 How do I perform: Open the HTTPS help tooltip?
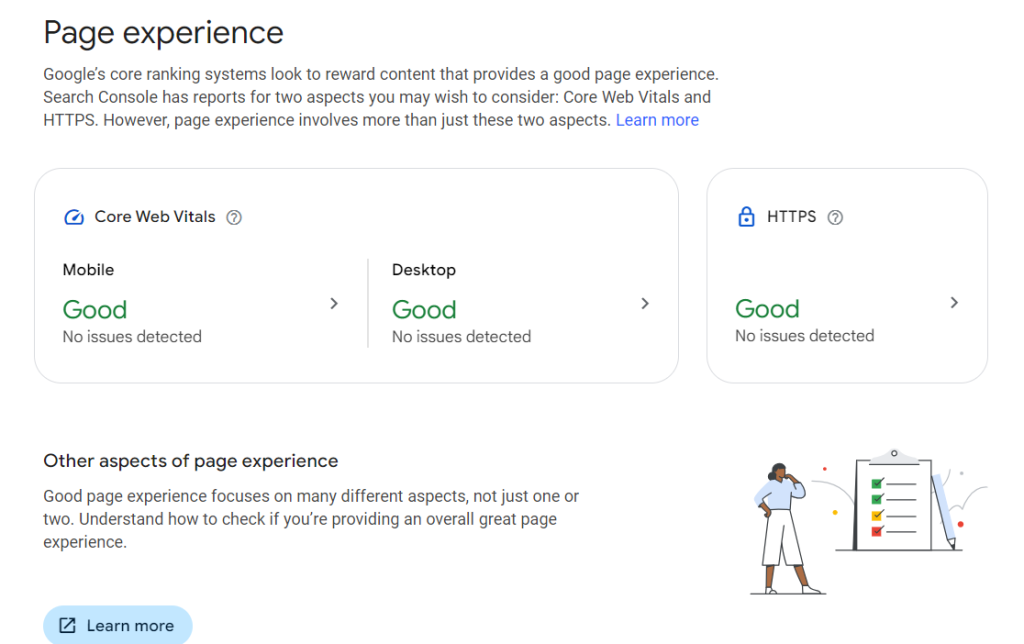pyautogui.click(x=836, y=216)
